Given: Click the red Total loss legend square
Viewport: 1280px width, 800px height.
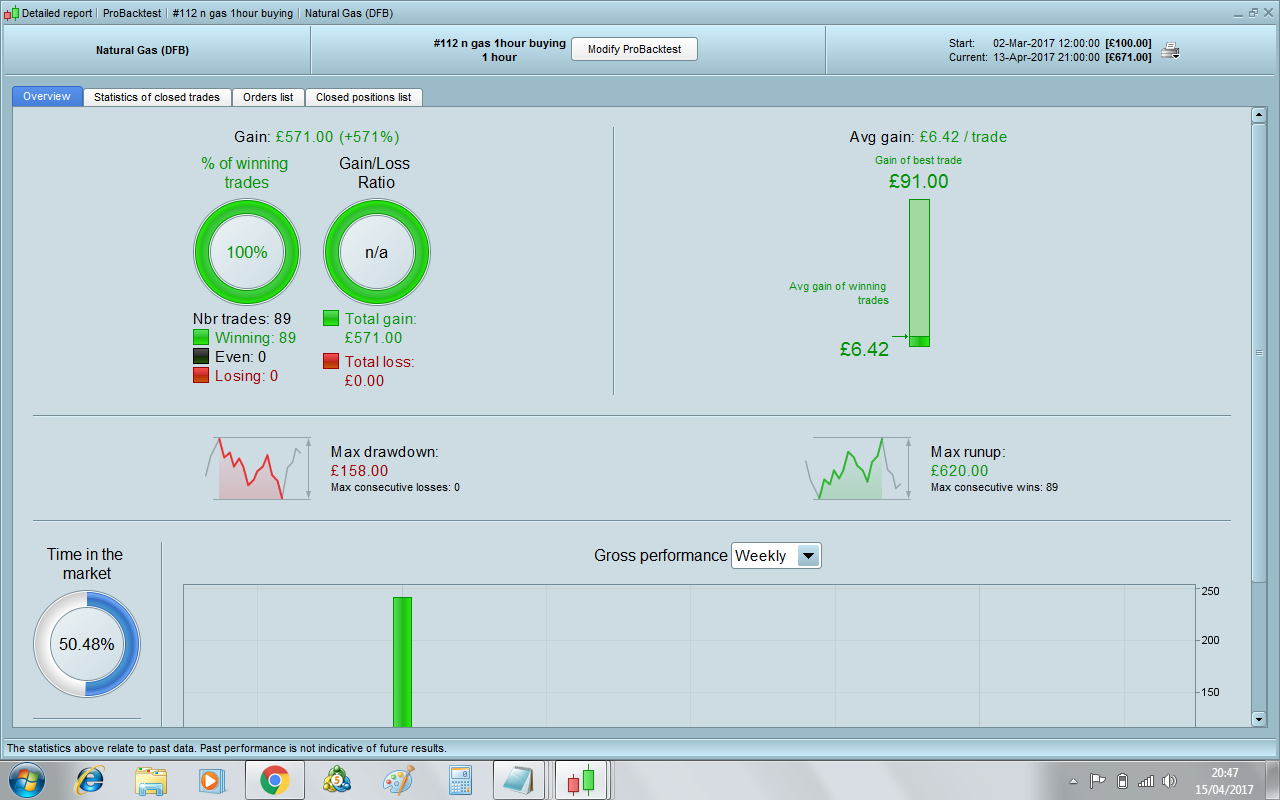Looking at the screenshot, I should (x=331, y=361).
